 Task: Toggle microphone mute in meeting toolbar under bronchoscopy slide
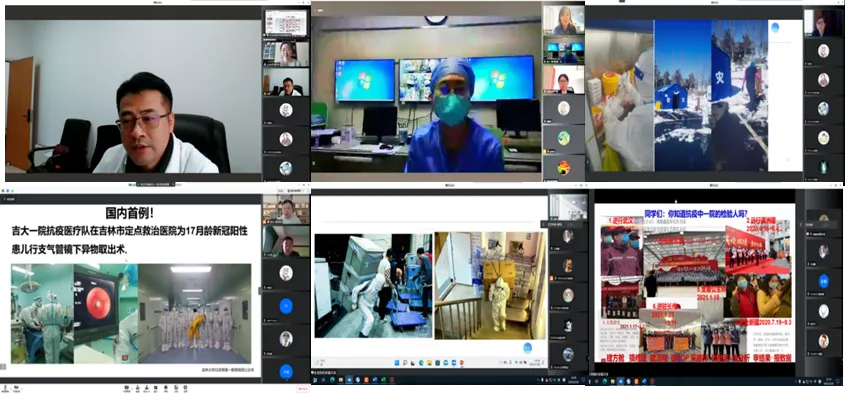[x=5, y=388]
